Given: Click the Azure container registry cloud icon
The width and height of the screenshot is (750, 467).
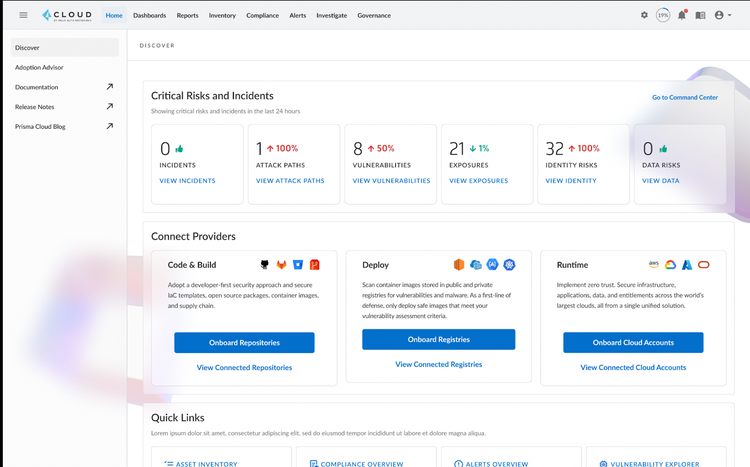Looking at the screenshot, I should (475, 265).
